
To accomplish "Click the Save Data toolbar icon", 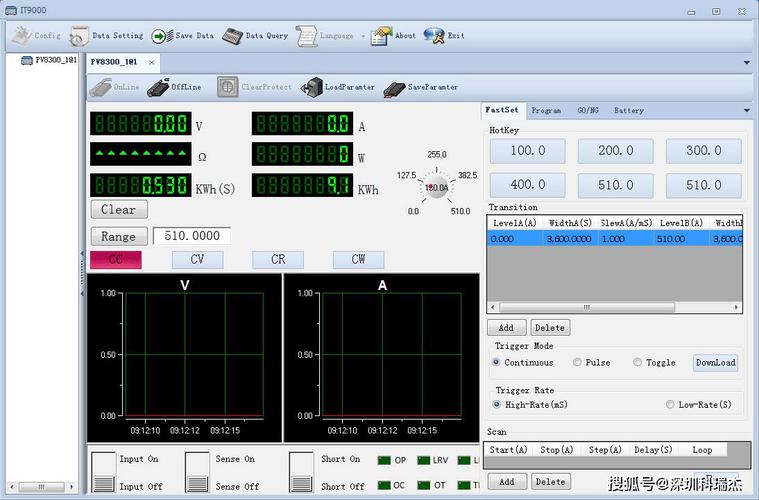I will tap(162, 36).
